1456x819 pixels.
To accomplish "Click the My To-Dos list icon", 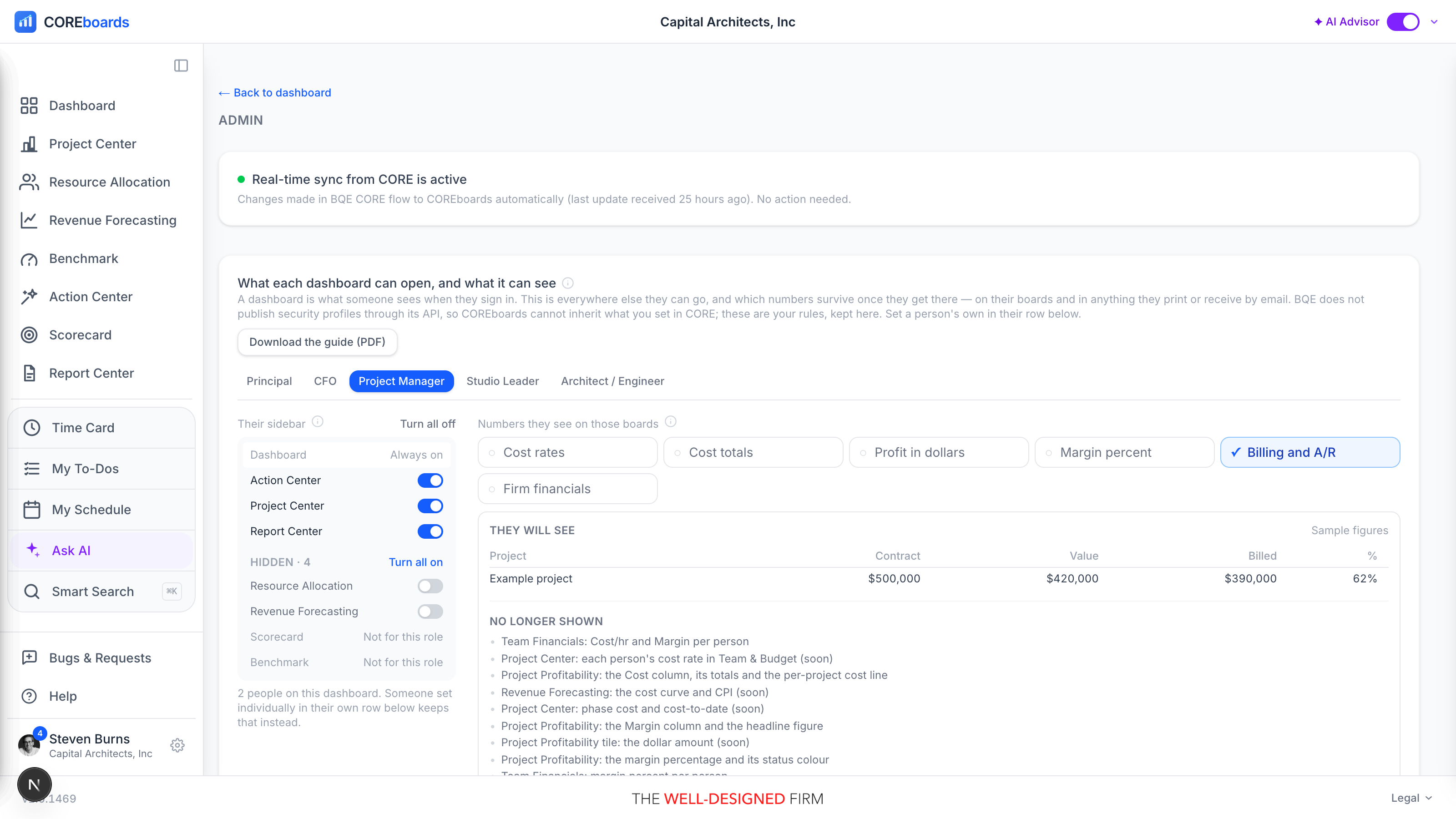I will 32,469.
